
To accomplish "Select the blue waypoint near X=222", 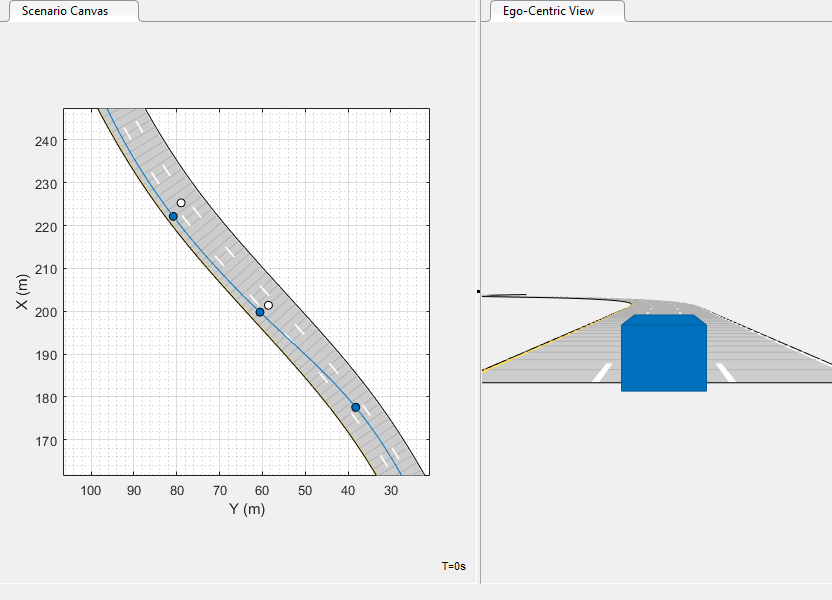I will [173, 216].
